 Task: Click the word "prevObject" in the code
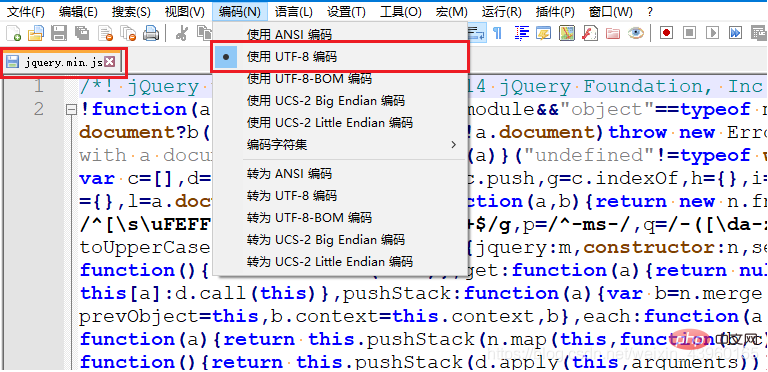(139, 316)
